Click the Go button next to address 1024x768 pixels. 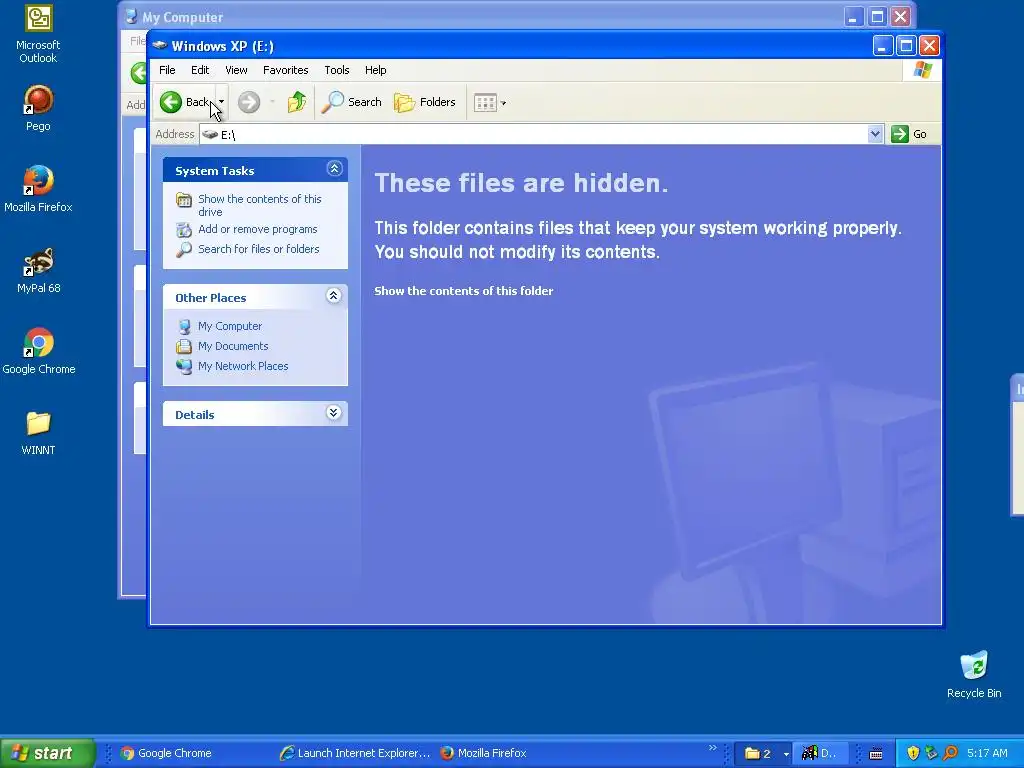[909, 135]
